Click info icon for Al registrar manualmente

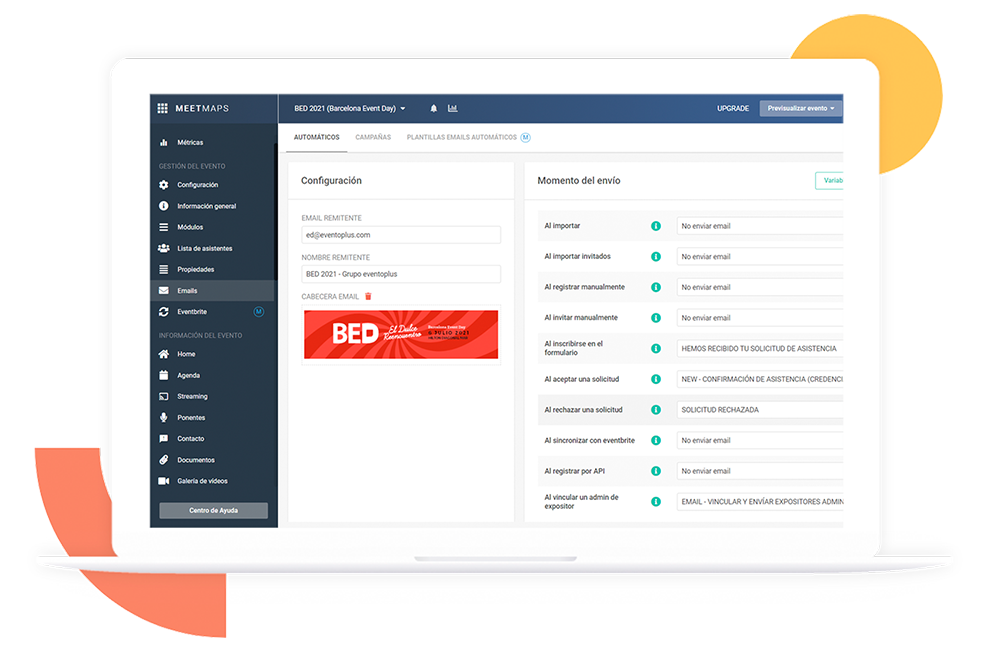(x=656, y=287)
